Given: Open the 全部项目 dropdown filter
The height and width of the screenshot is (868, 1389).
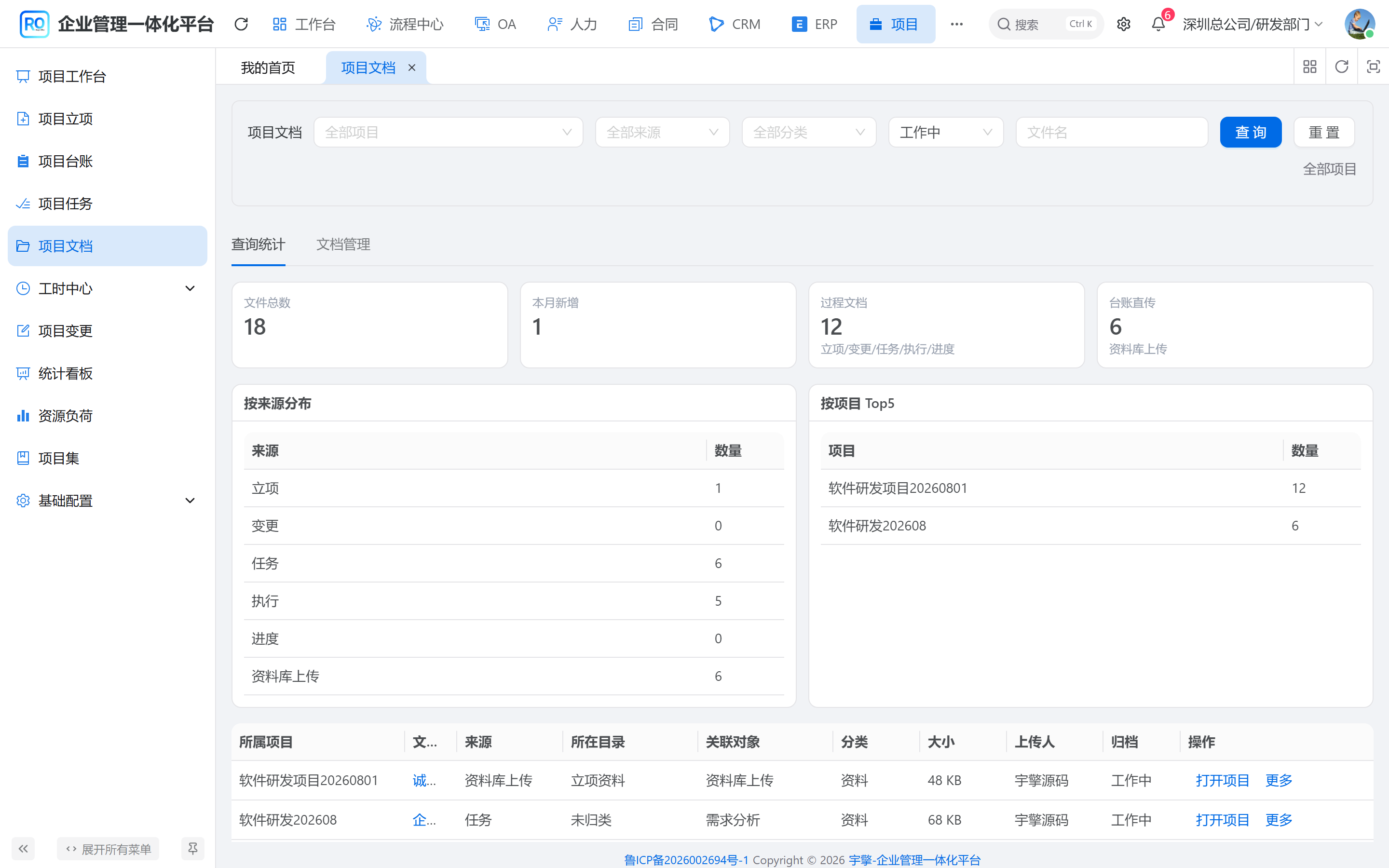Looking at the screenshot, I should coord(448,133).
